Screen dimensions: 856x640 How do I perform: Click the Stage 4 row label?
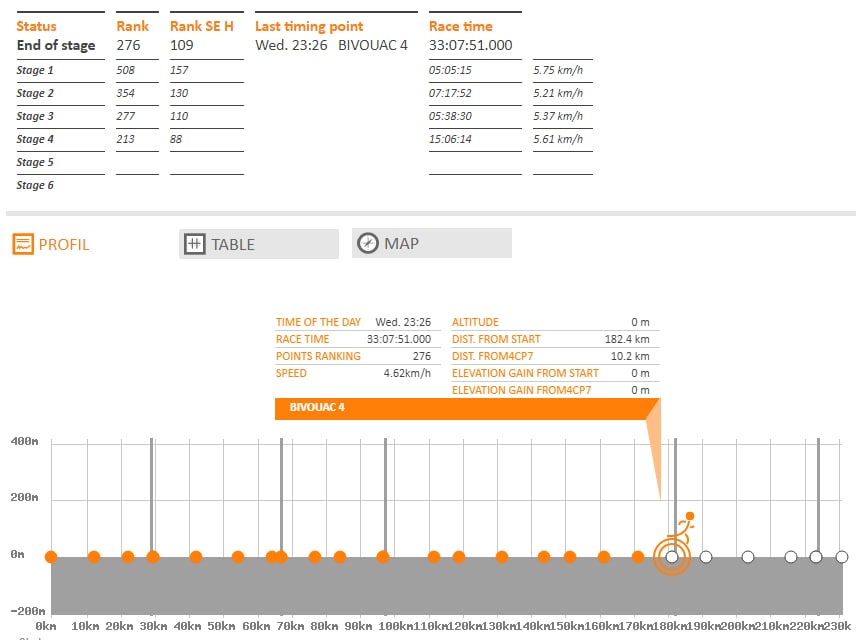36,140
